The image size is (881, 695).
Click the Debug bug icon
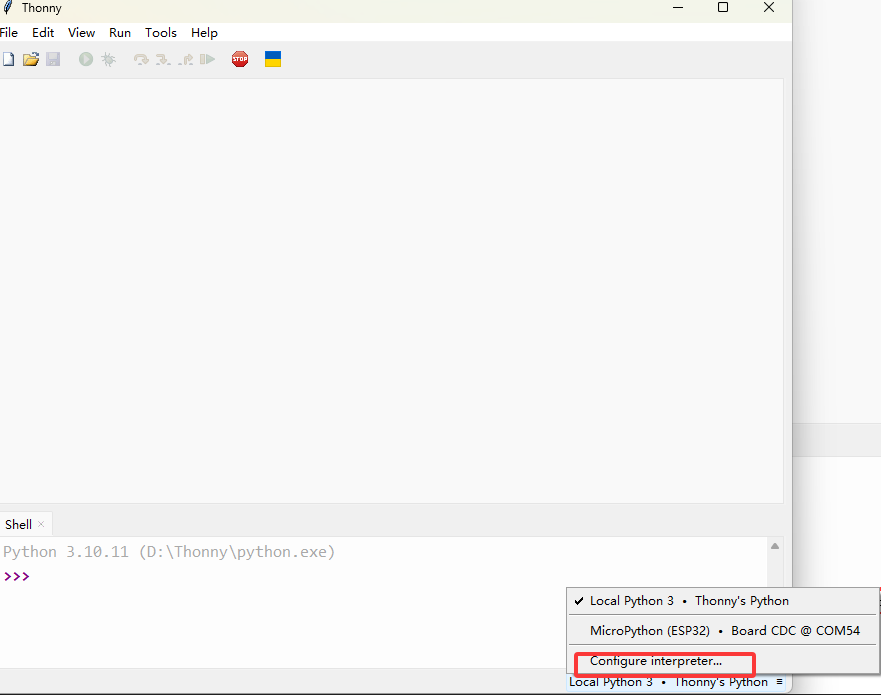pos(108,60)
